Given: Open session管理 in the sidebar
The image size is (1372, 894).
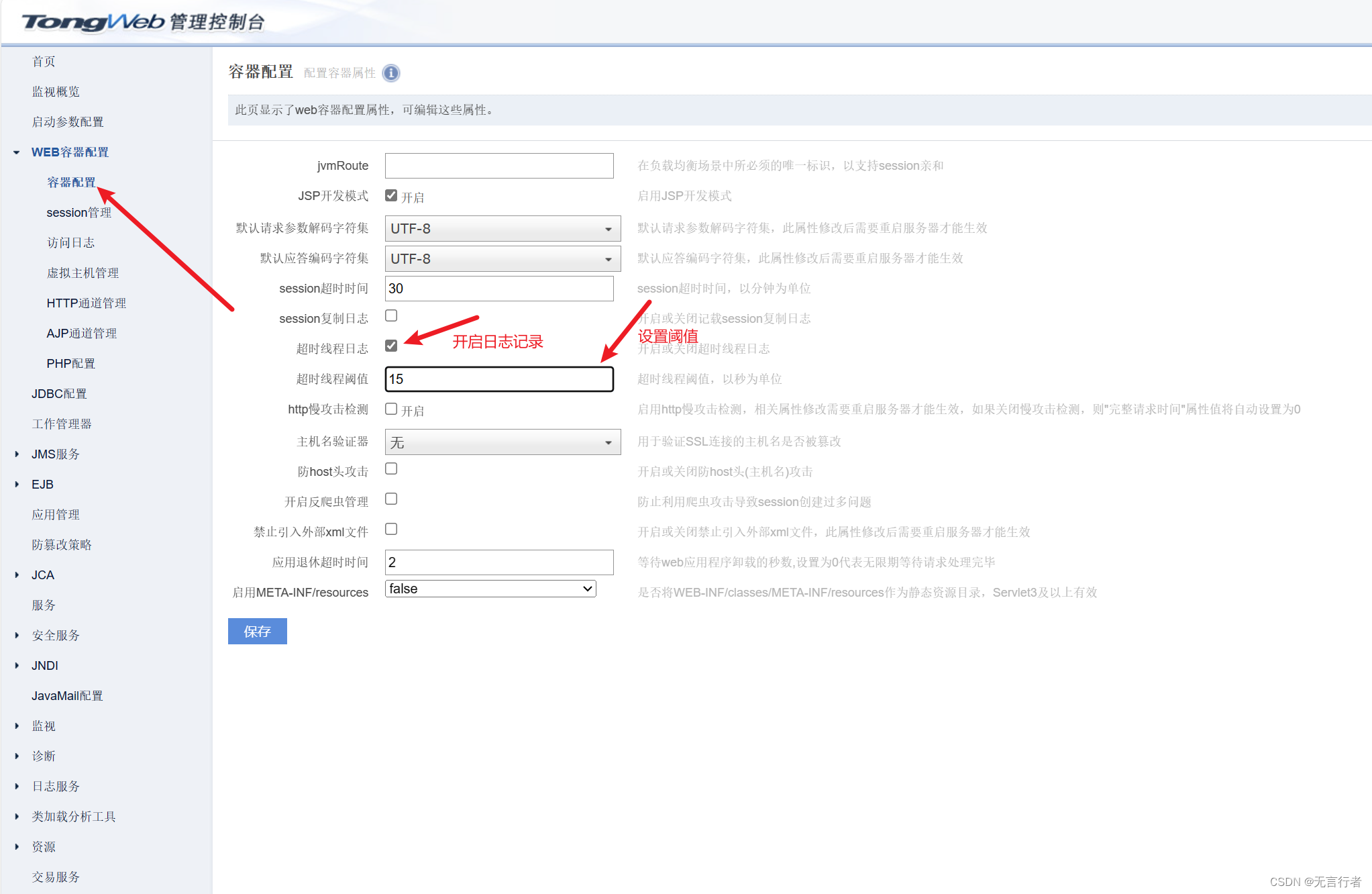Looking at the screenshot, I should pos(78,213).
